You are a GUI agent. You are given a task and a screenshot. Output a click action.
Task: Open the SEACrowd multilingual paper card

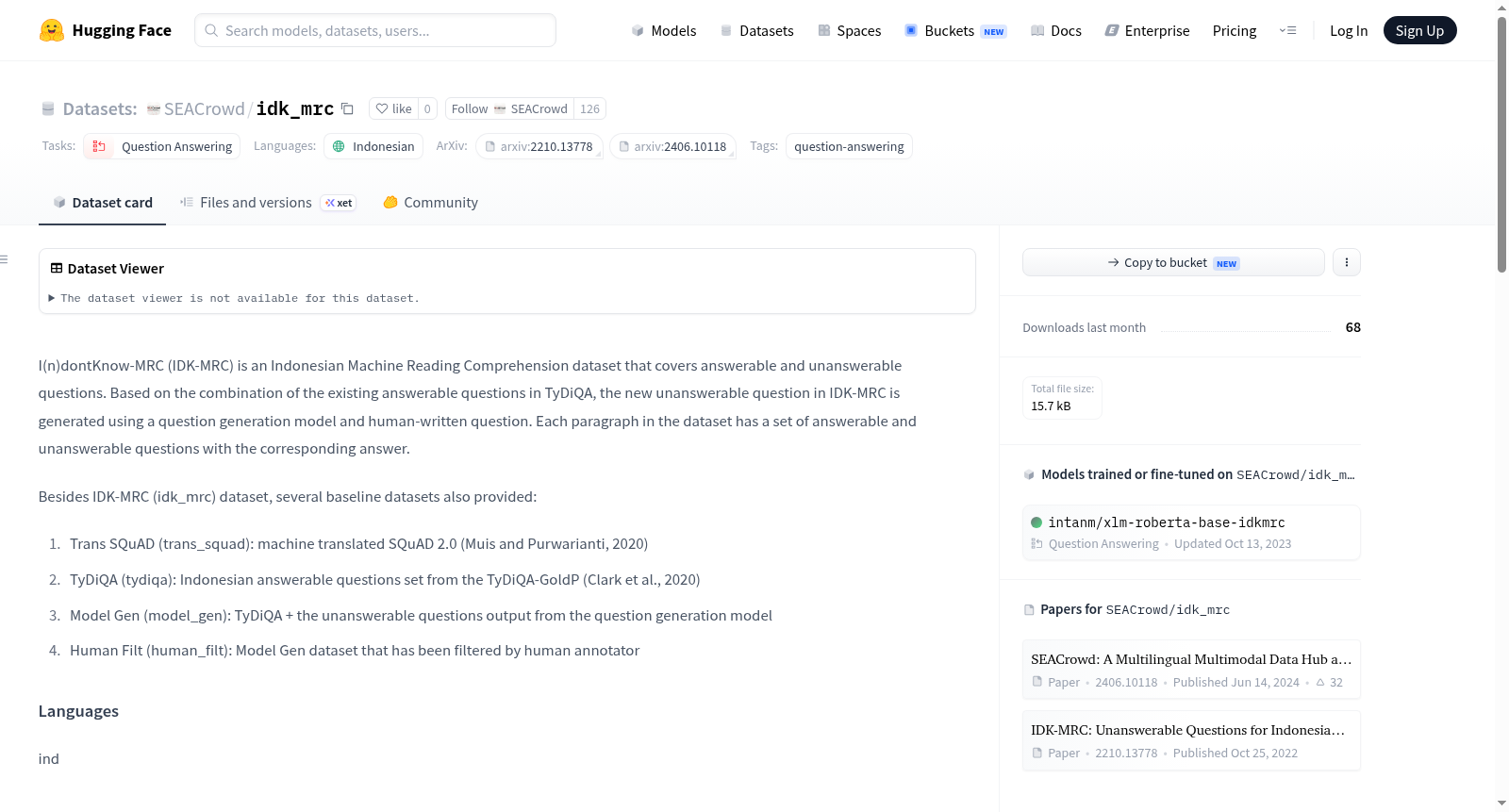click(x=1191, y=670)
